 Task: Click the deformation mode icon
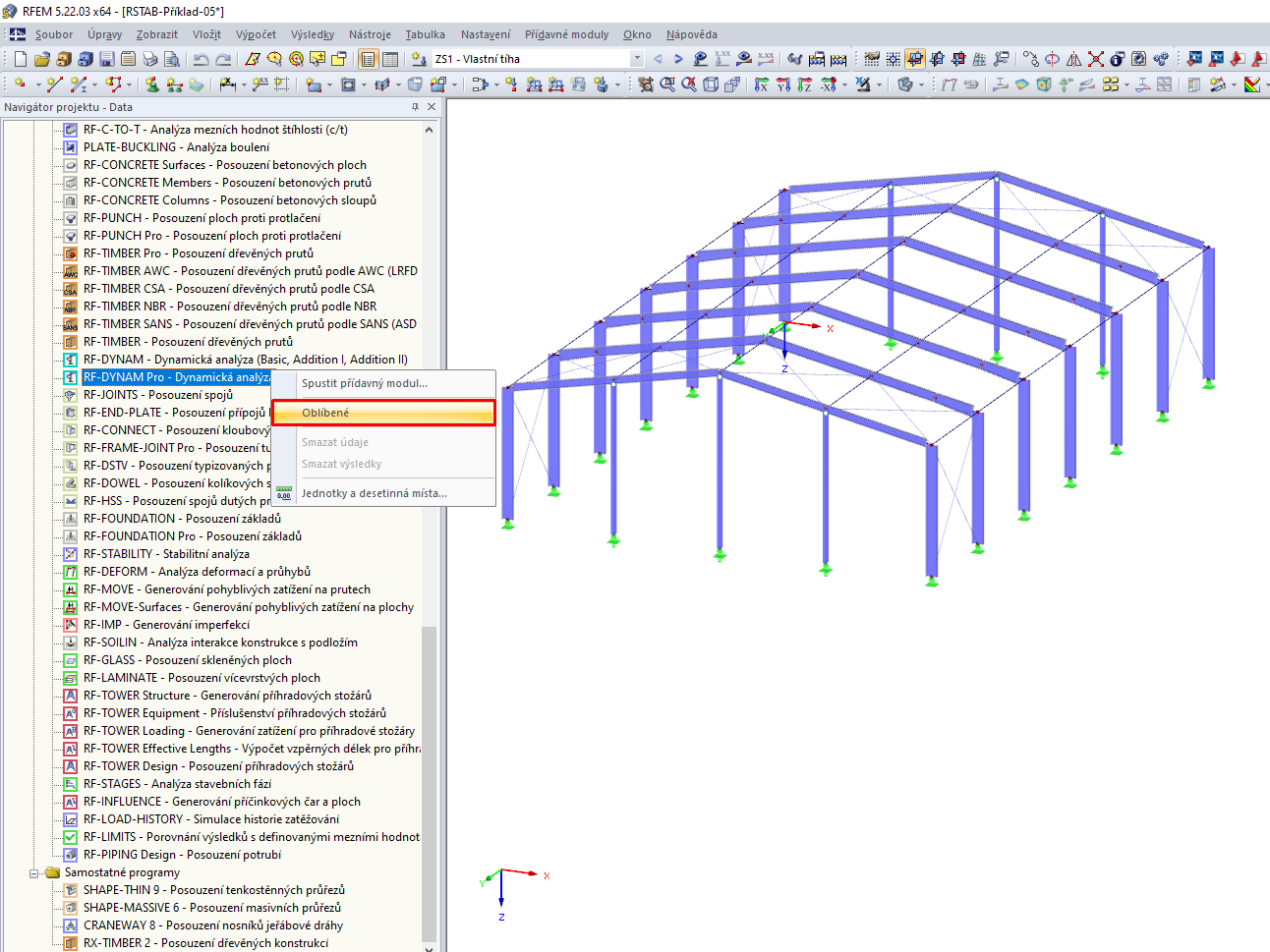click(x=949, y=84)
